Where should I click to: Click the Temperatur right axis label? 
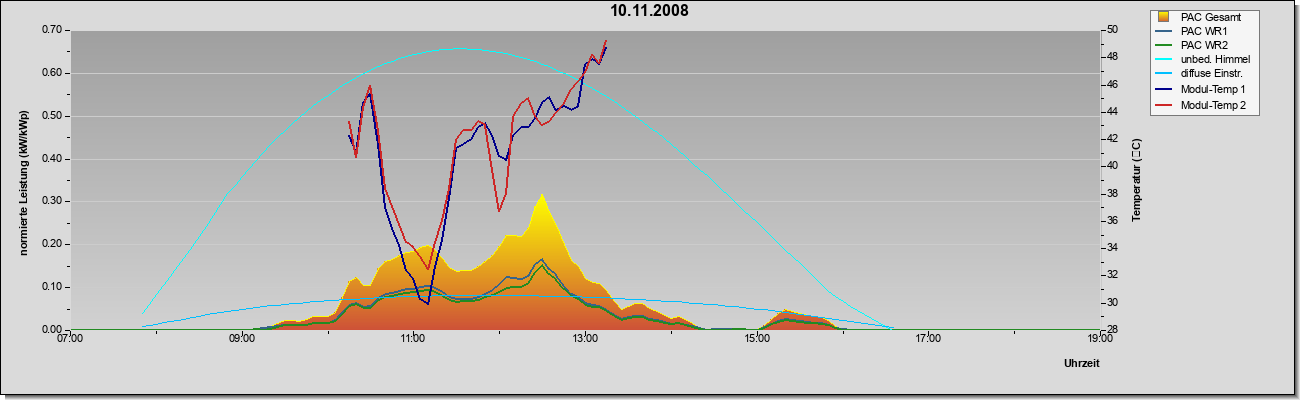click(x=1136, y=180)
